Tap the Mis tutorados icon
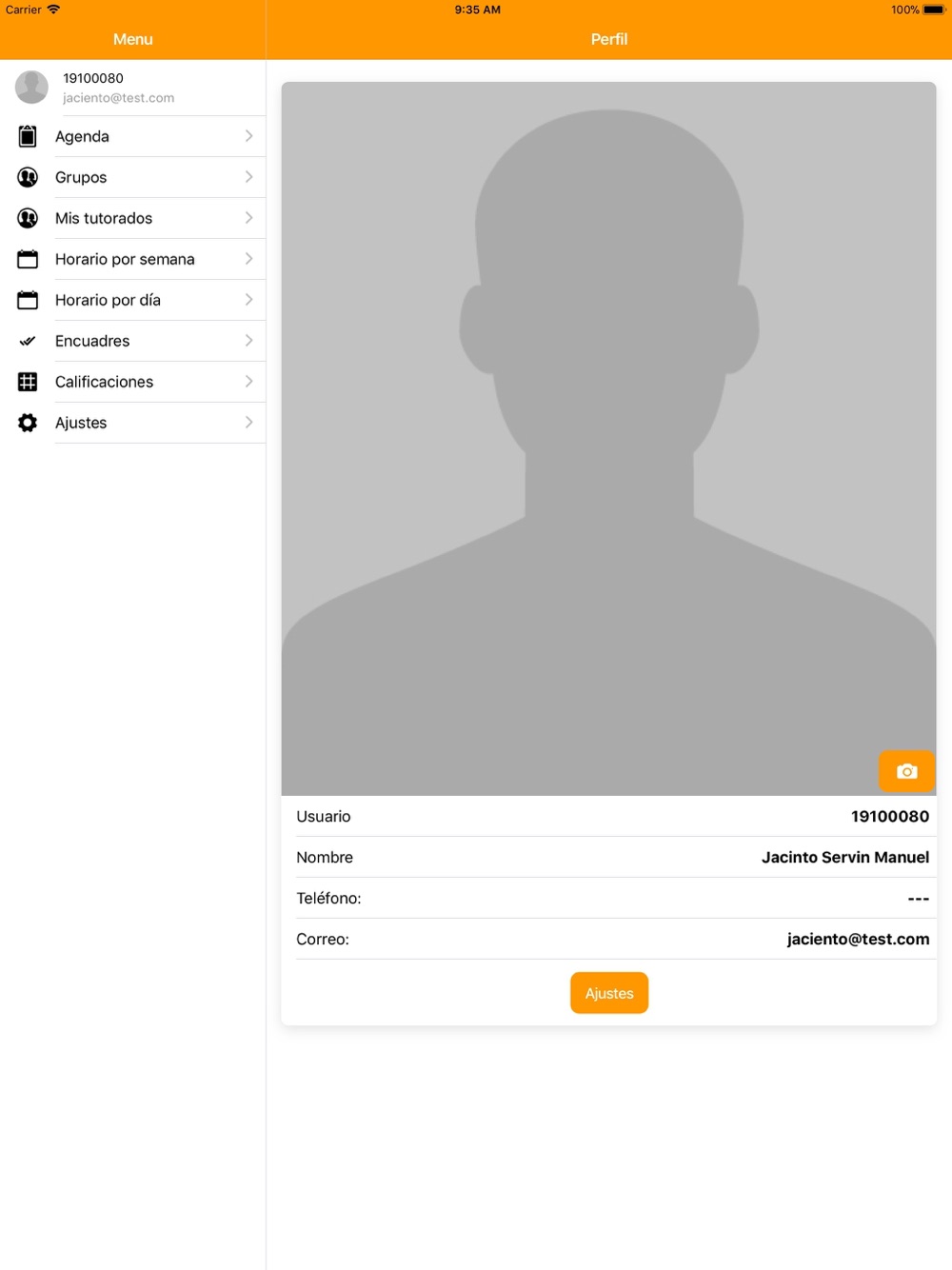Viewport: 952px width, 1270px height. [28, 218]
